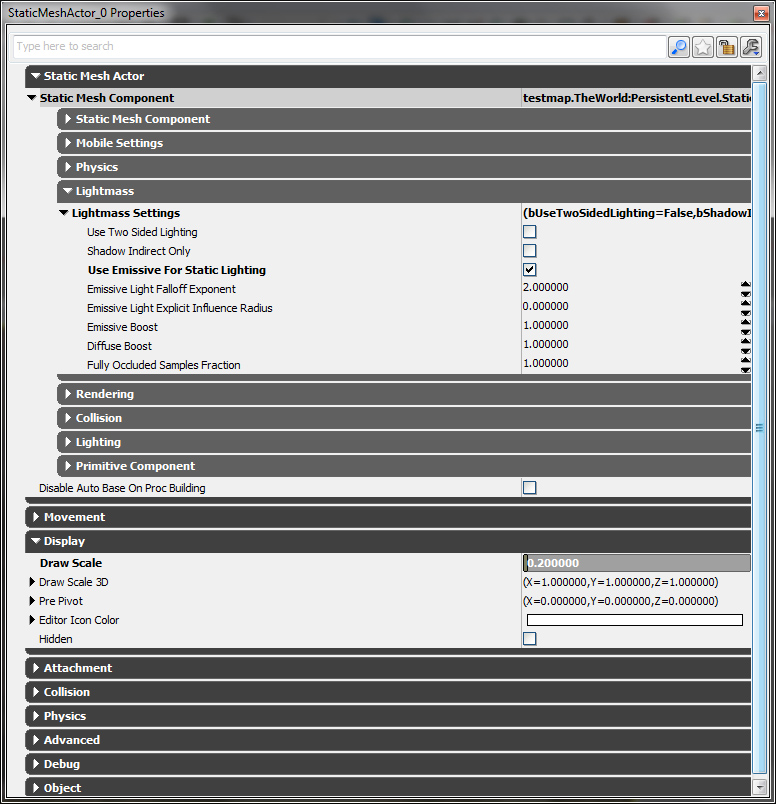
Task: Toggle Shadow Indirect Only checkbox
Action: pos(530,251)
